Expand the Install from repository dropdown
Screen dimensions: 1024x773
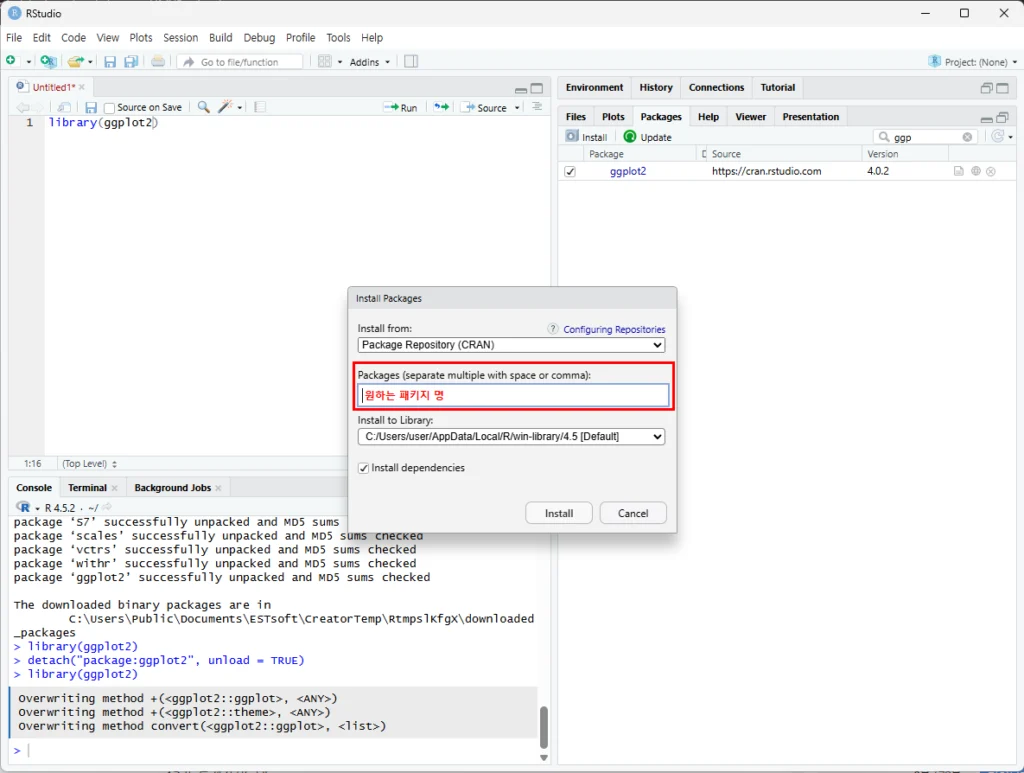(x=511, y=345)
